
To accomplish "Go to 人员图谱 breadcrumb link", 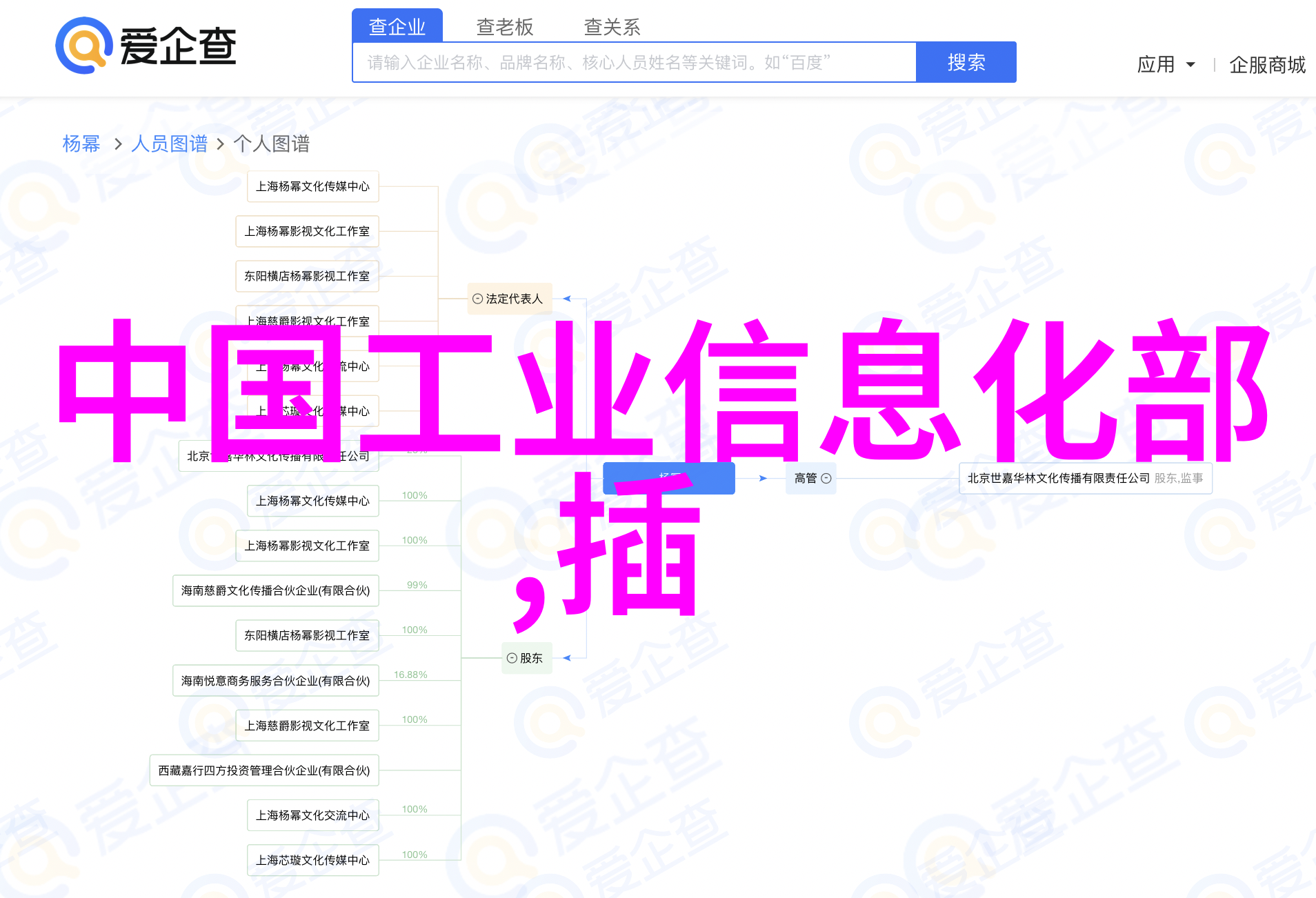I will (x=170, y=143).
